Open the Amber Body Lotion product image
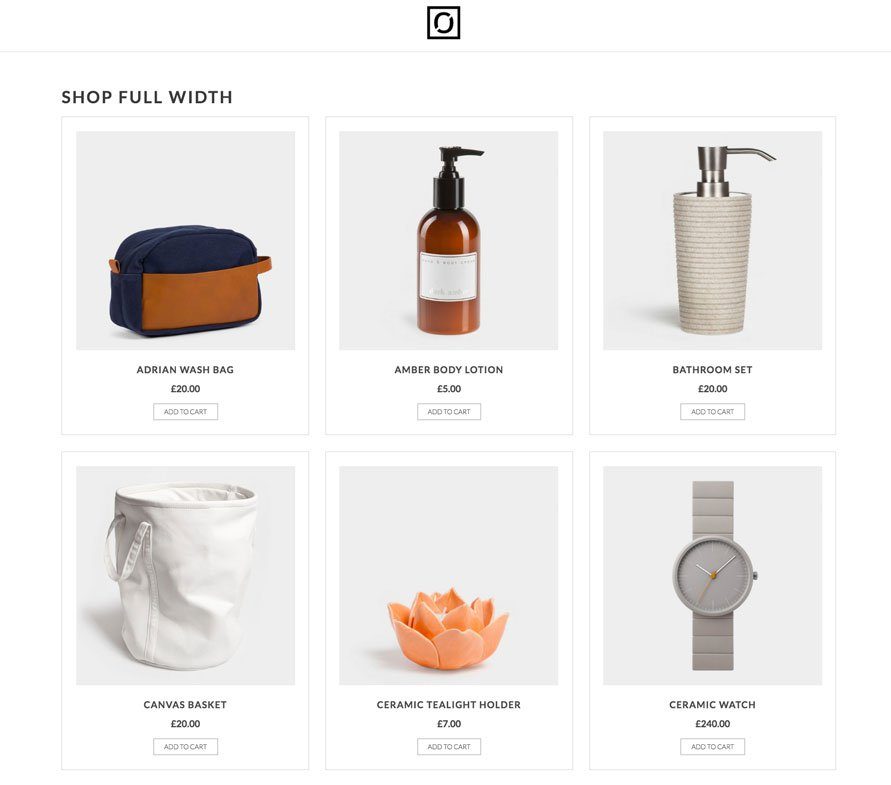Viewport: 891px width, 785px height. (x=448, y=240)
